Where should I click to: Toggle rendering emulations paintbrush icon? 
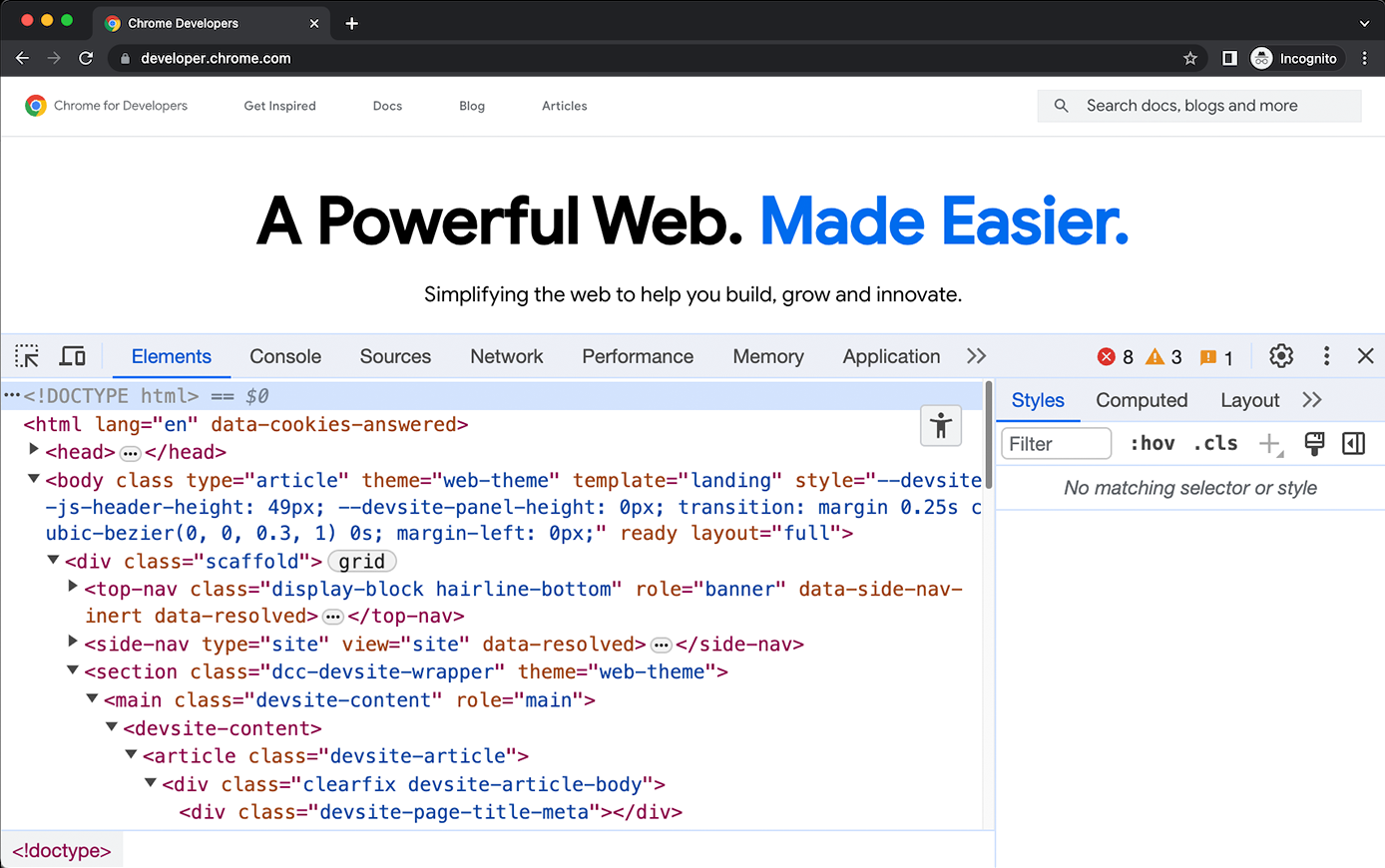tap(1314, 444)
